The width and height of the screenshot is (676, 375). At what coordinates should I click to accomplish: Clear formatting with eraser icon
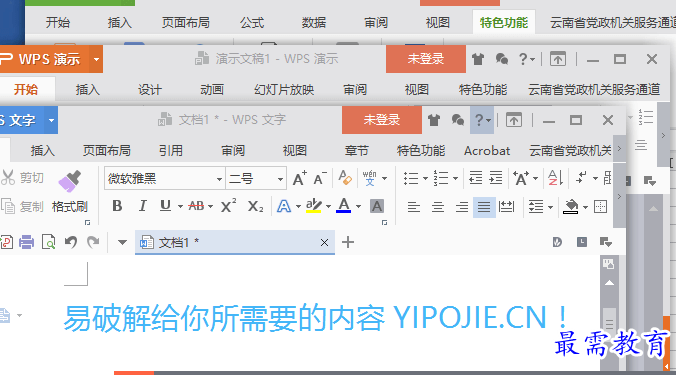point(345,178)
